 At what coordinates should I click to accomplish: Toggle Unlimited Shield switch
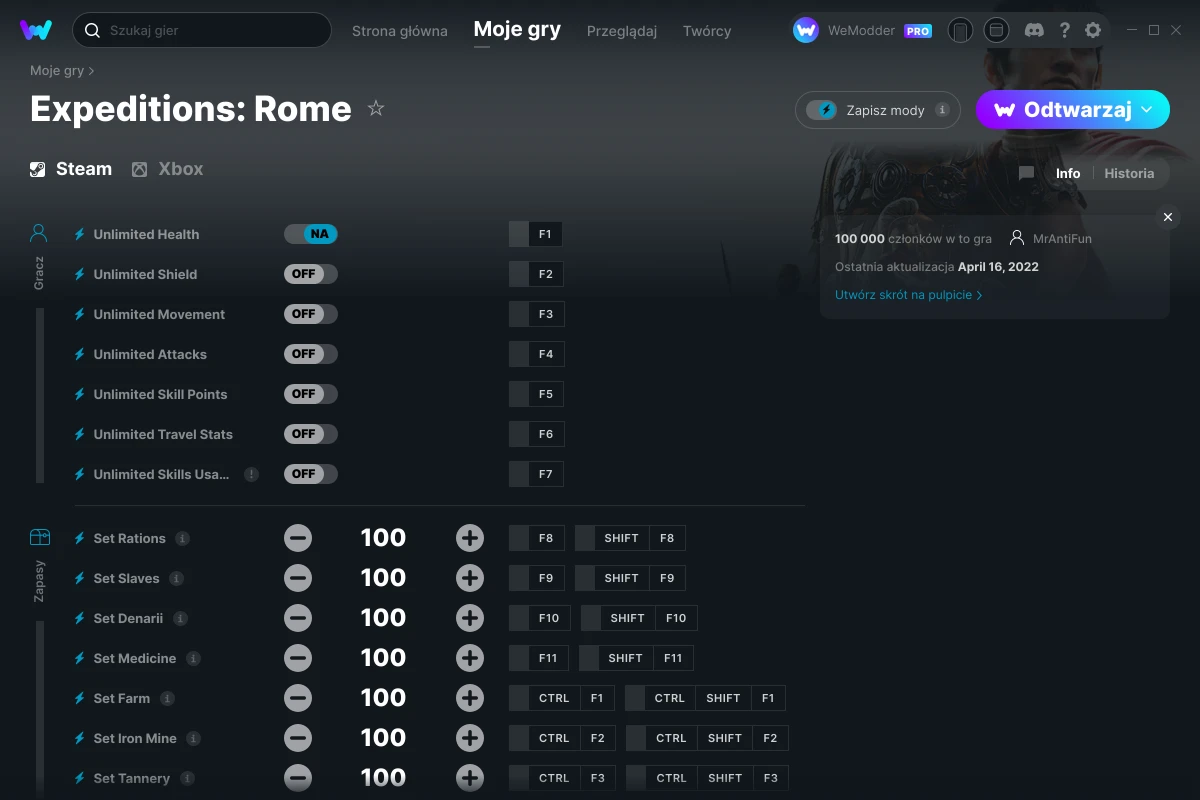(x=311, y=274)
